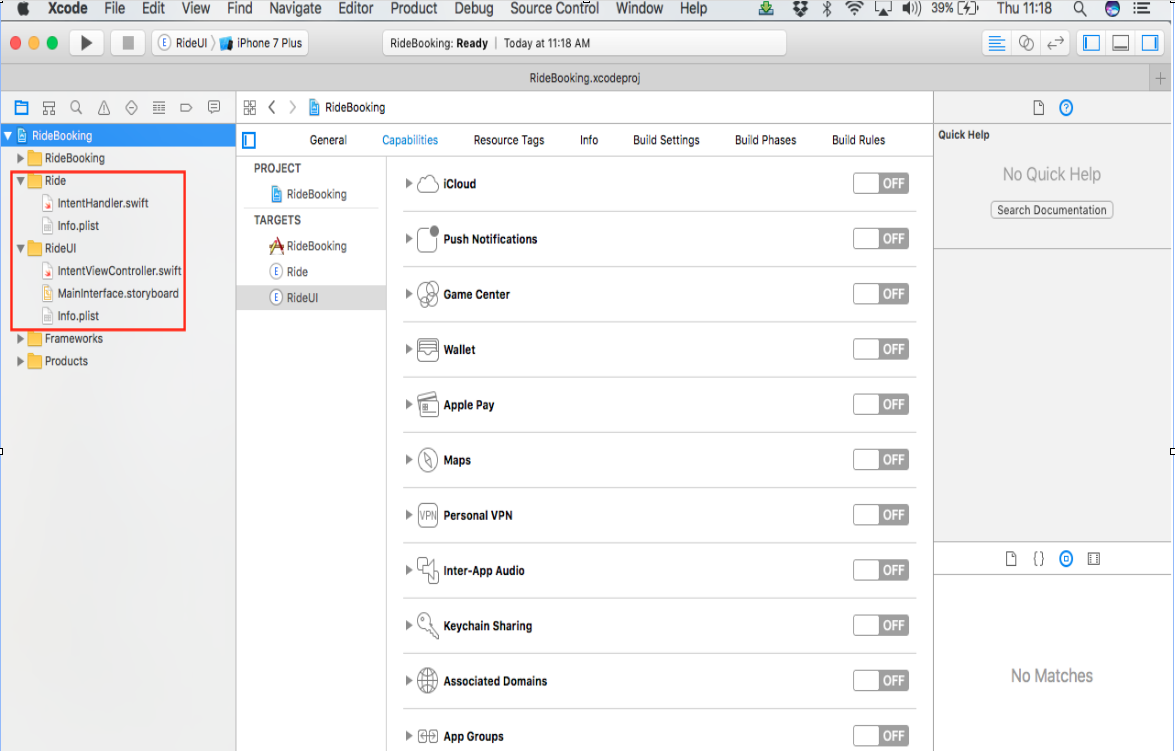Switch to Resource Tags tab
This screenshot has width=1175, height=751.
tap(509, 140)
